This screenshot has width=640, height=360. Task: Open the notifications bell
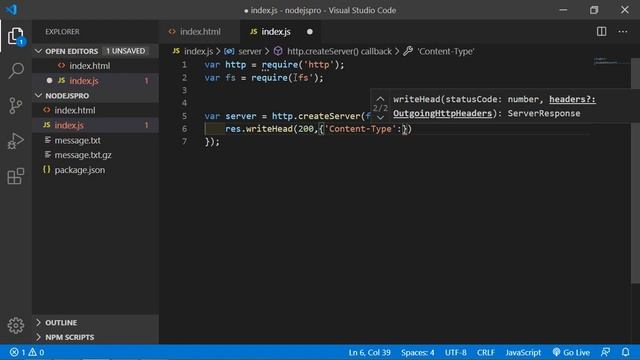tap(625, 352)
